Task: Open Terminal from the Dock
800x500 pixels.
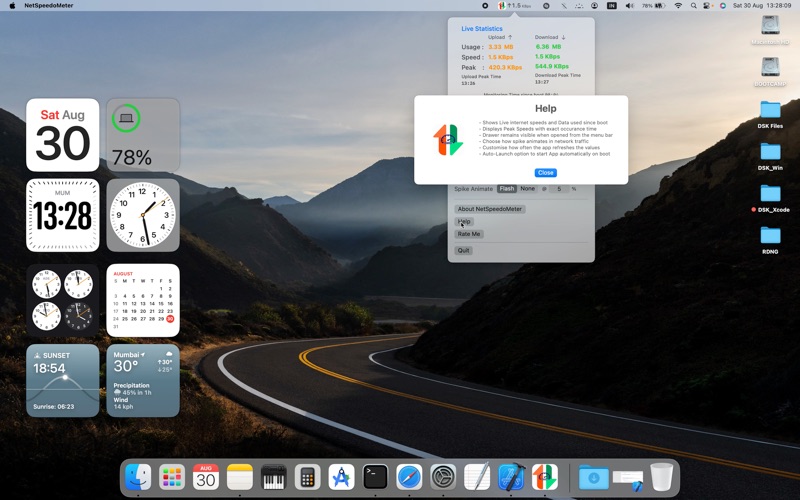Action: 375,477
